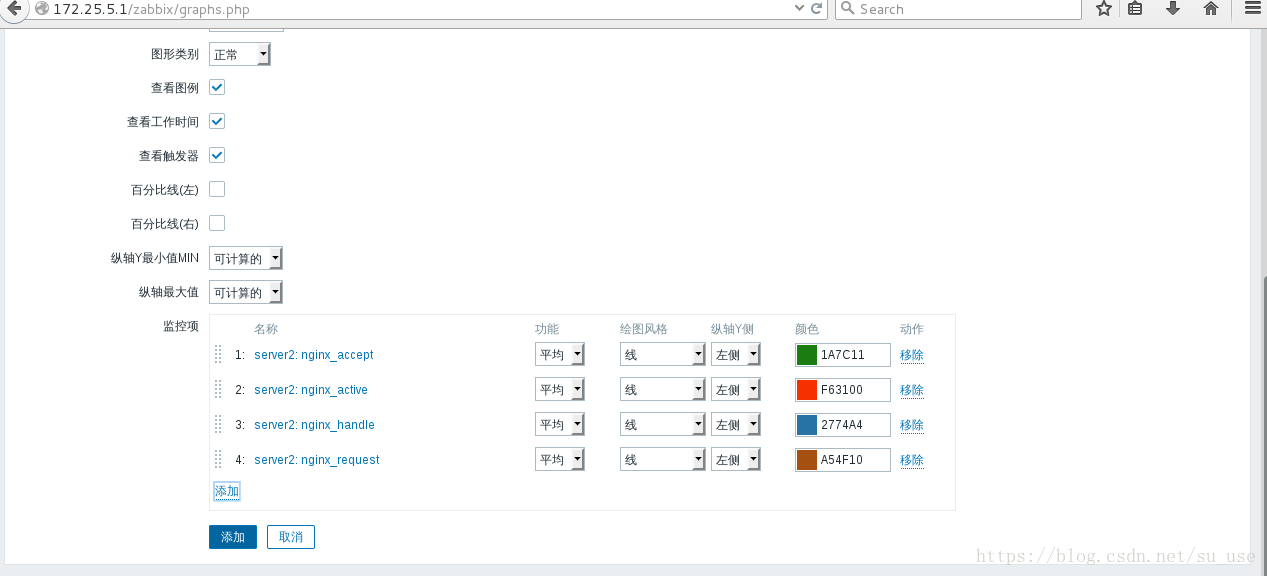Toggle 查看工作时间 checkbox
The height and width of the screenshot is (576, 1267).
[217, 121]
